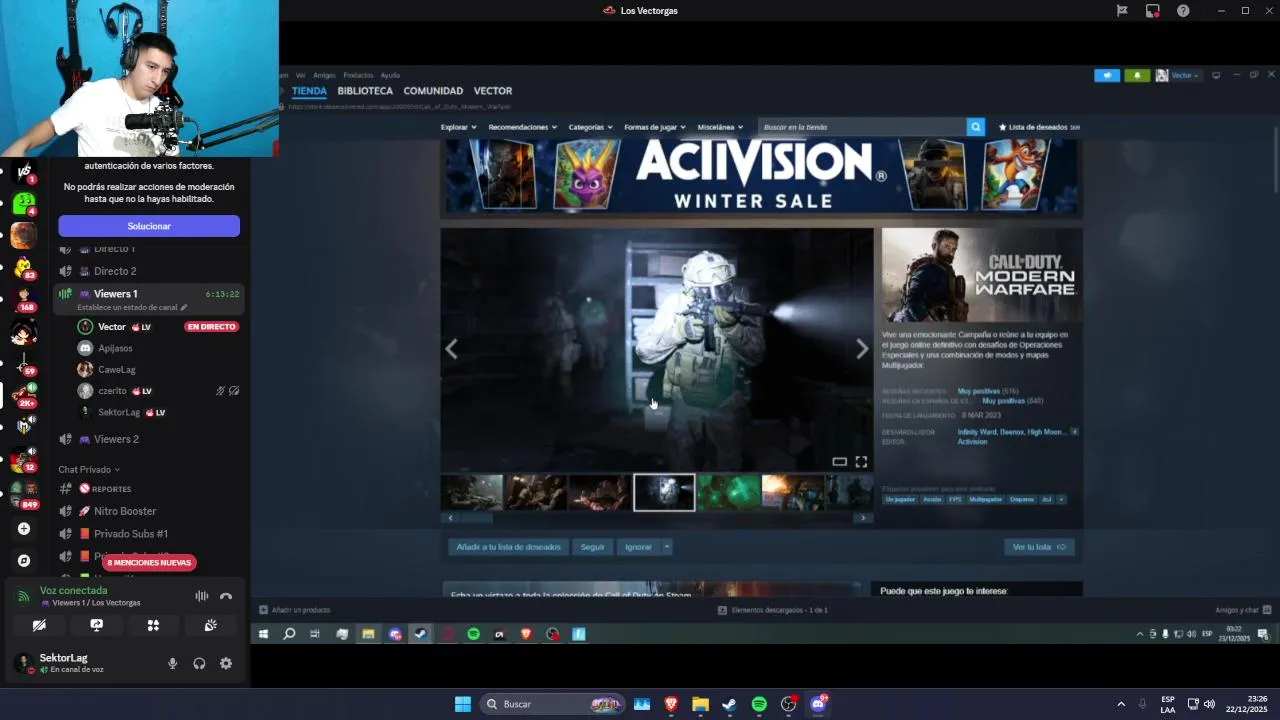Click user Vector in Viewers 1
1280x720 pixels.
pos(112,327)
